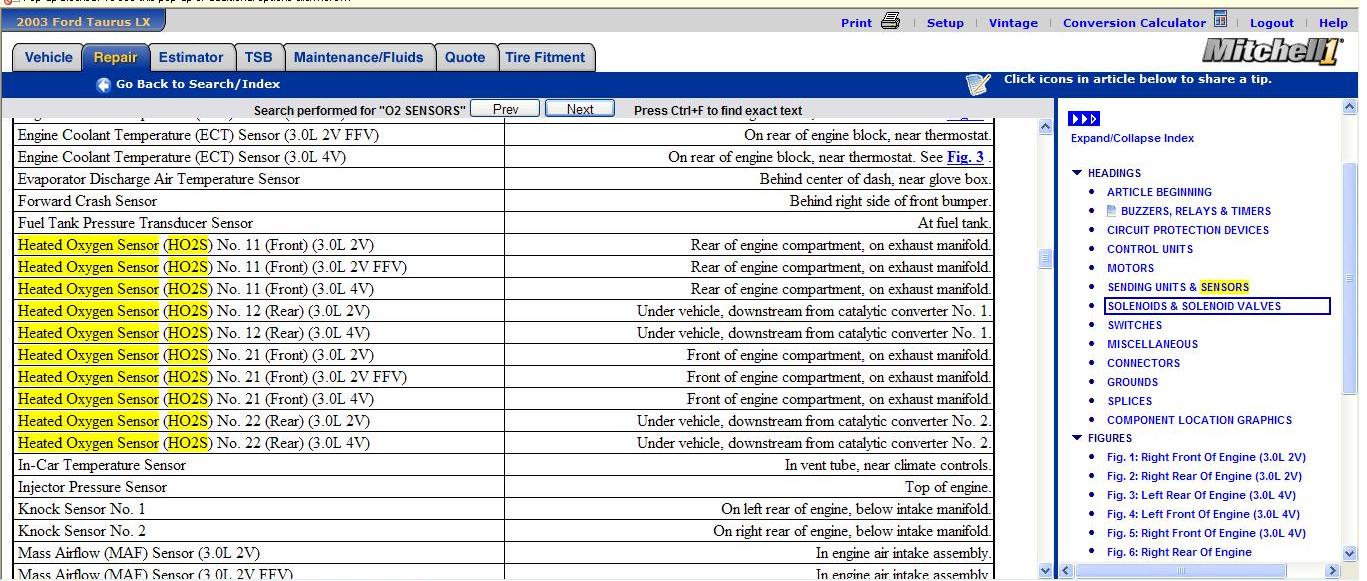Collapse the FIGURES section

point(1077,438)
